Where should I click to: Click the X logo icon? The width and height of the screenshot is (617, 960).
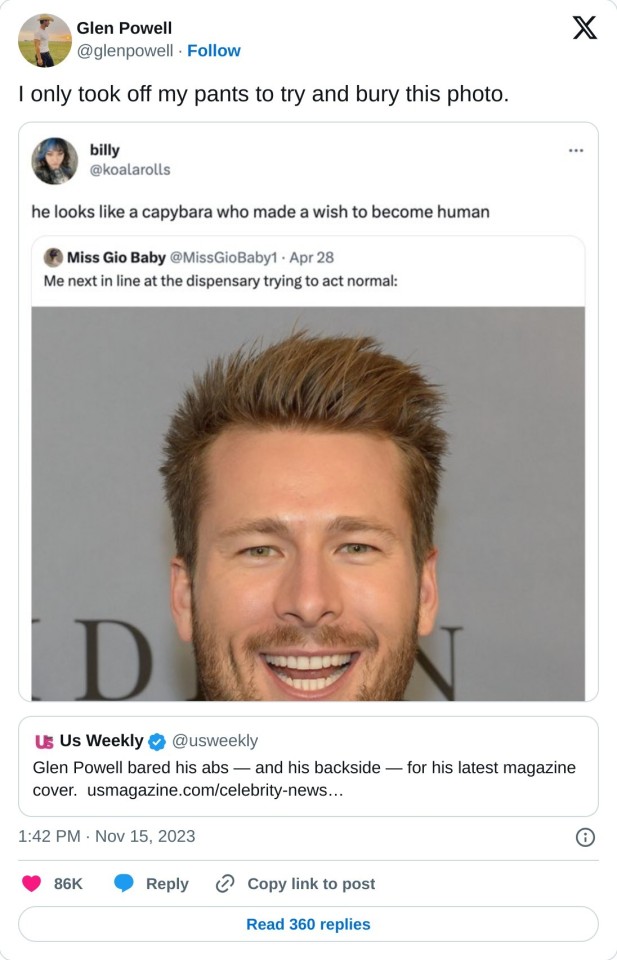click(x=584, y=28)
